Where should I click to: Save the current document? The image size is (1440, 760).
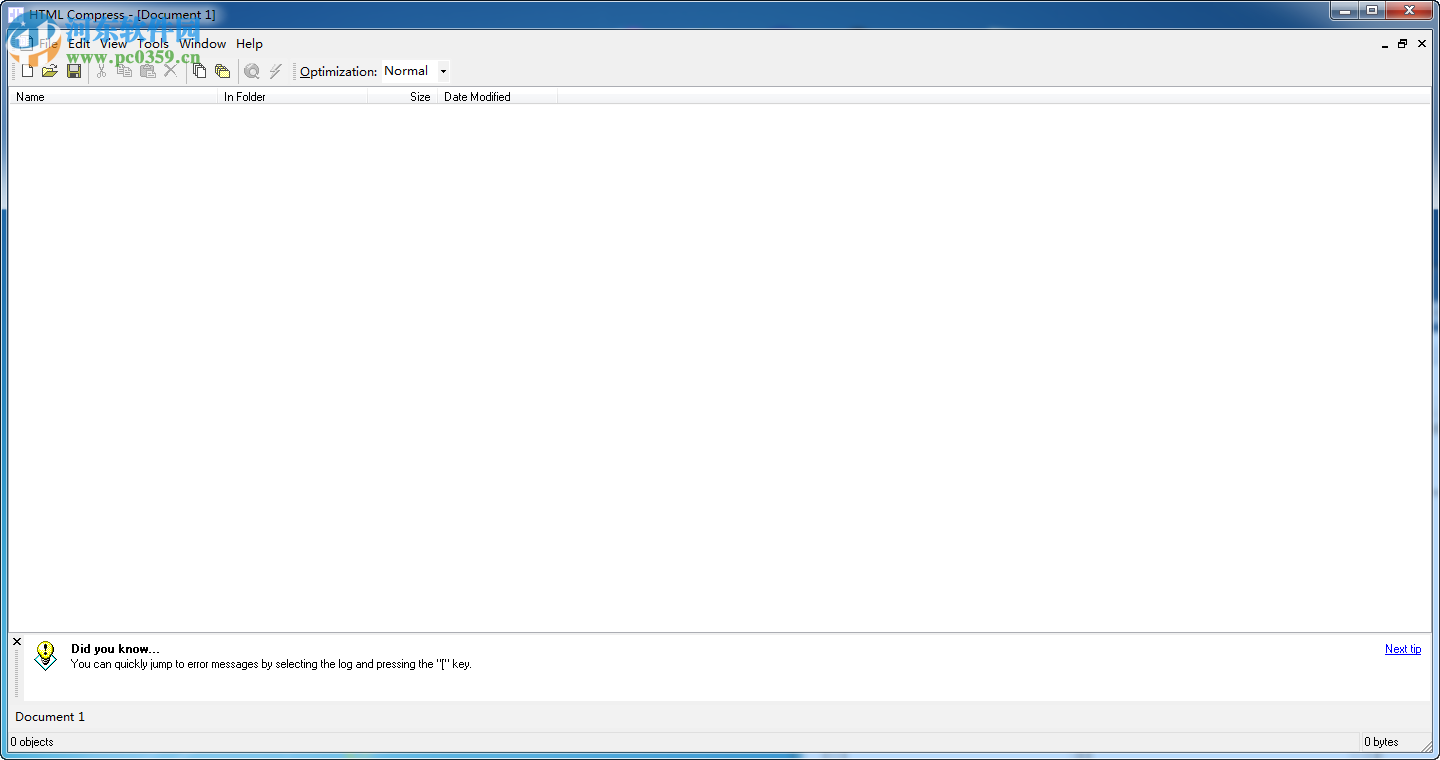click(74, 70)
